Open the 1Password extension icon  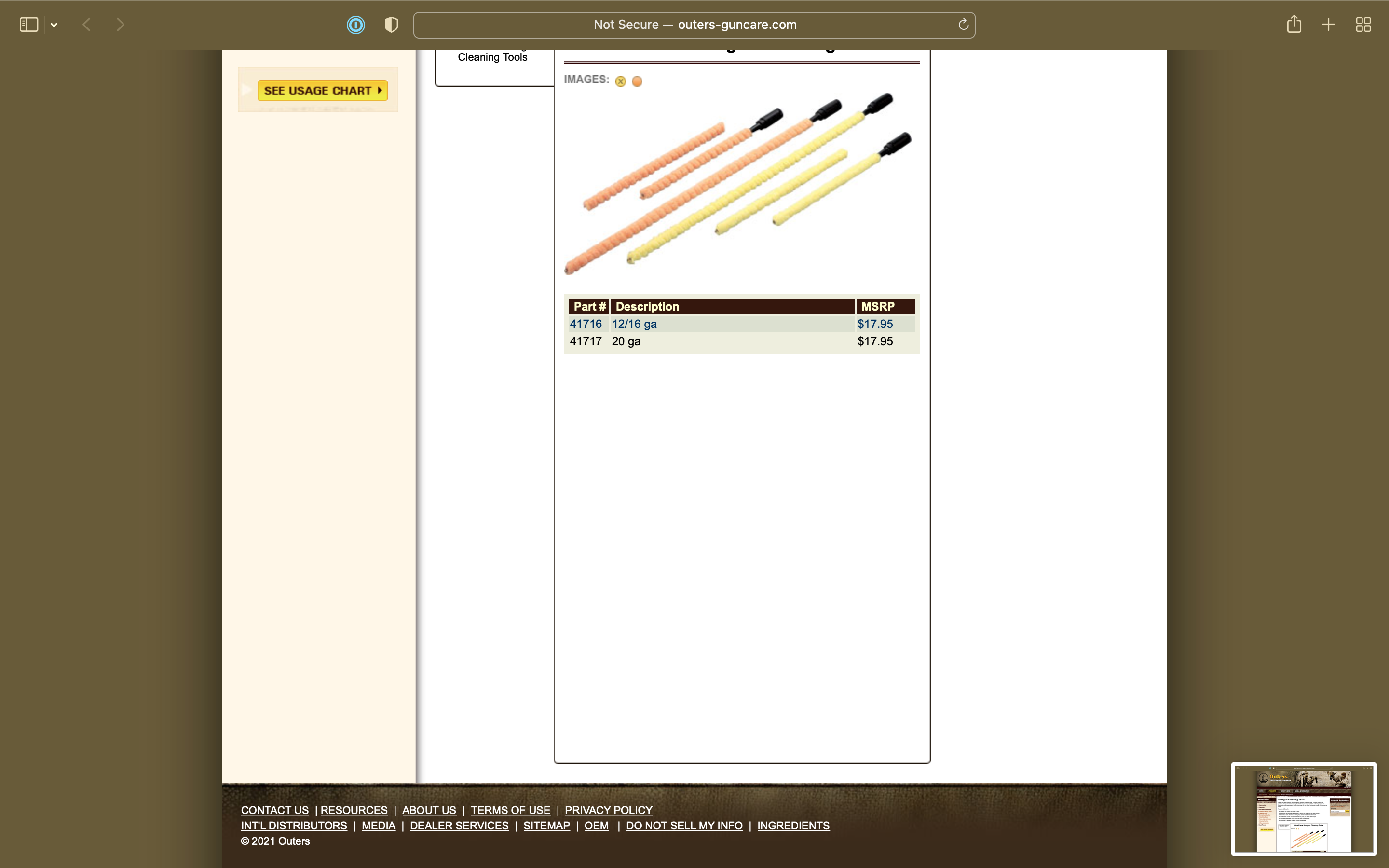tap(356, 25)
